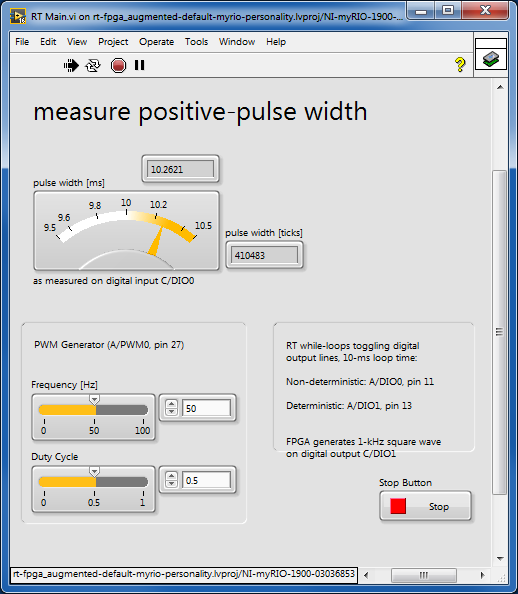Click the 10.5 scale label on the gauge
The width and height of the screenshot is (518, 594).
(x=203, y=226)
